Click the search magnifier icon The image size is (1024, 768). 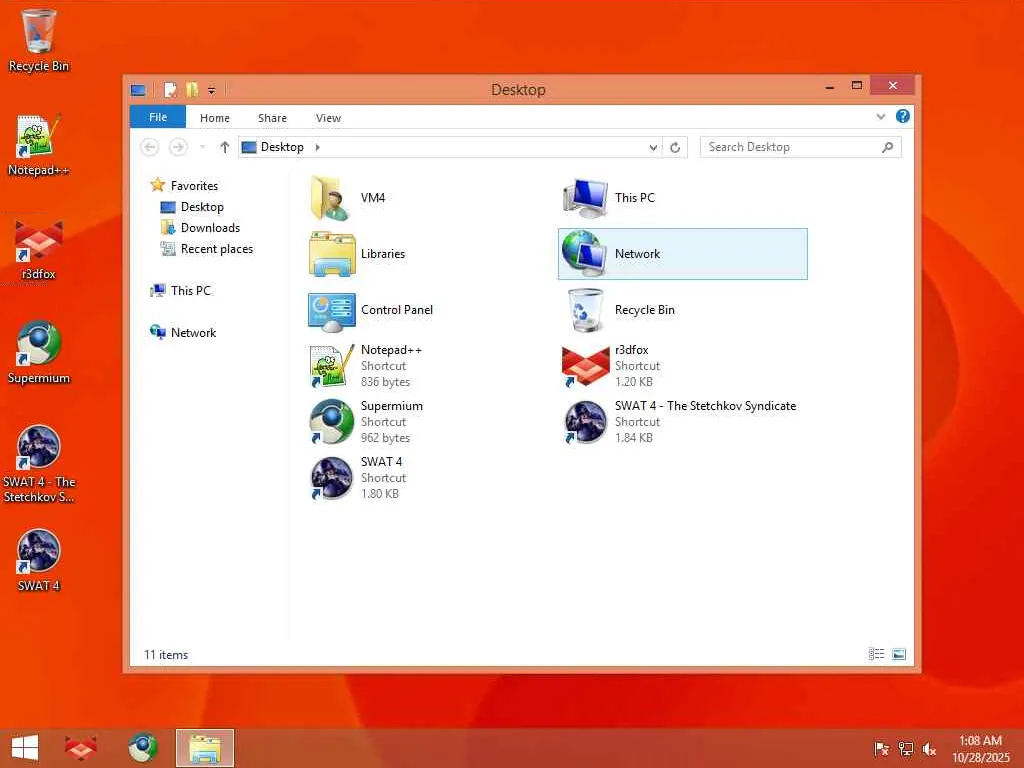click(x=887, y=148)
